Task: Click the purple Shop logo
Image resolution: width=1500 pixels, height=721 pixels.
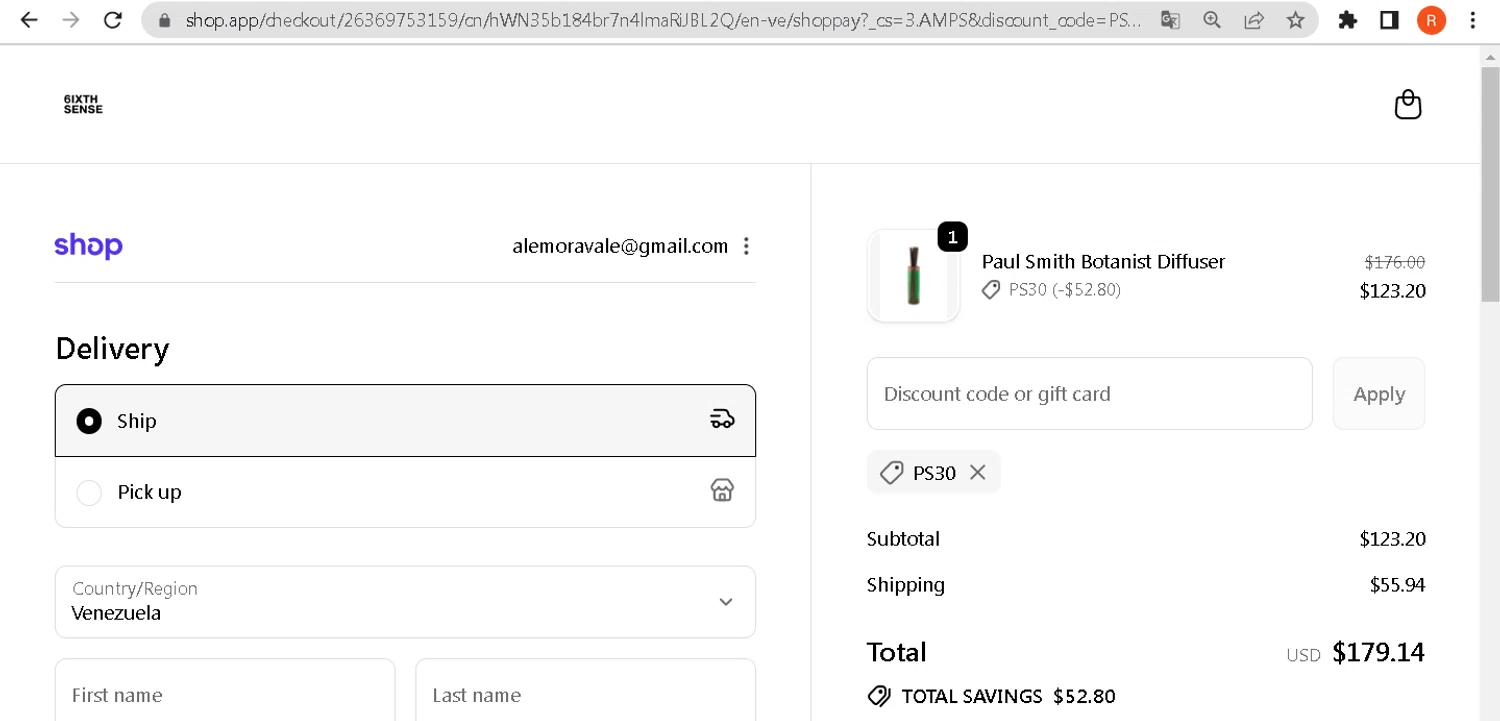Action: (x=88, y=246)
